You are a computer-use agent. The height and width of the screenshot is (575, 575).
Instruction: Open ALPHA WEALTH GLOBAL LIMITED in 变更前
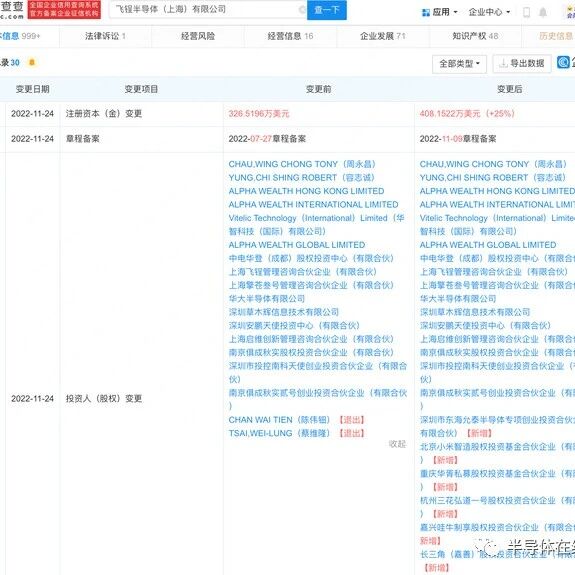tap(297, 245)
